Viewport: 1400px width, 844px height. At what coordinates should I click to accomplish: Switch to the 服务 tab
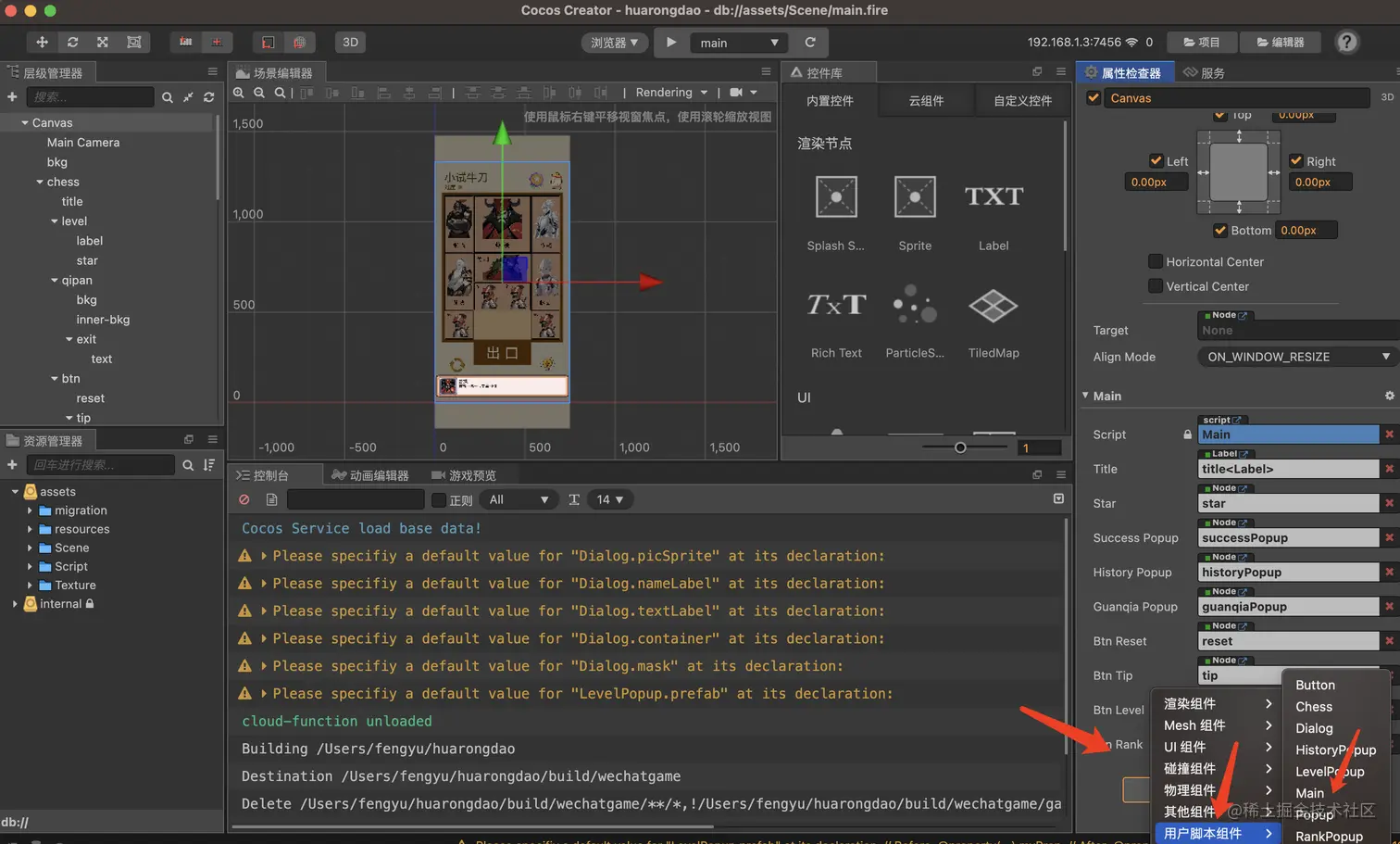coord(1204,72)
